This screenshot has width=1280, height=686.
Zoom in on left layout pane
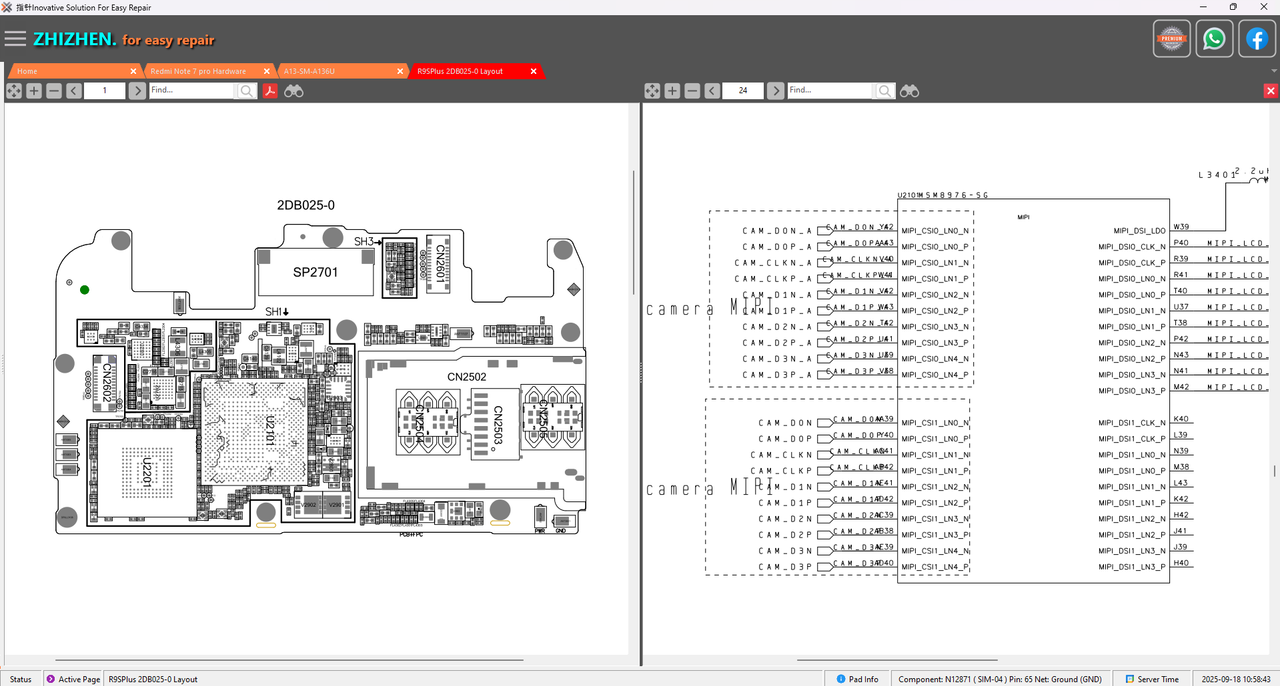coord(34,91)
